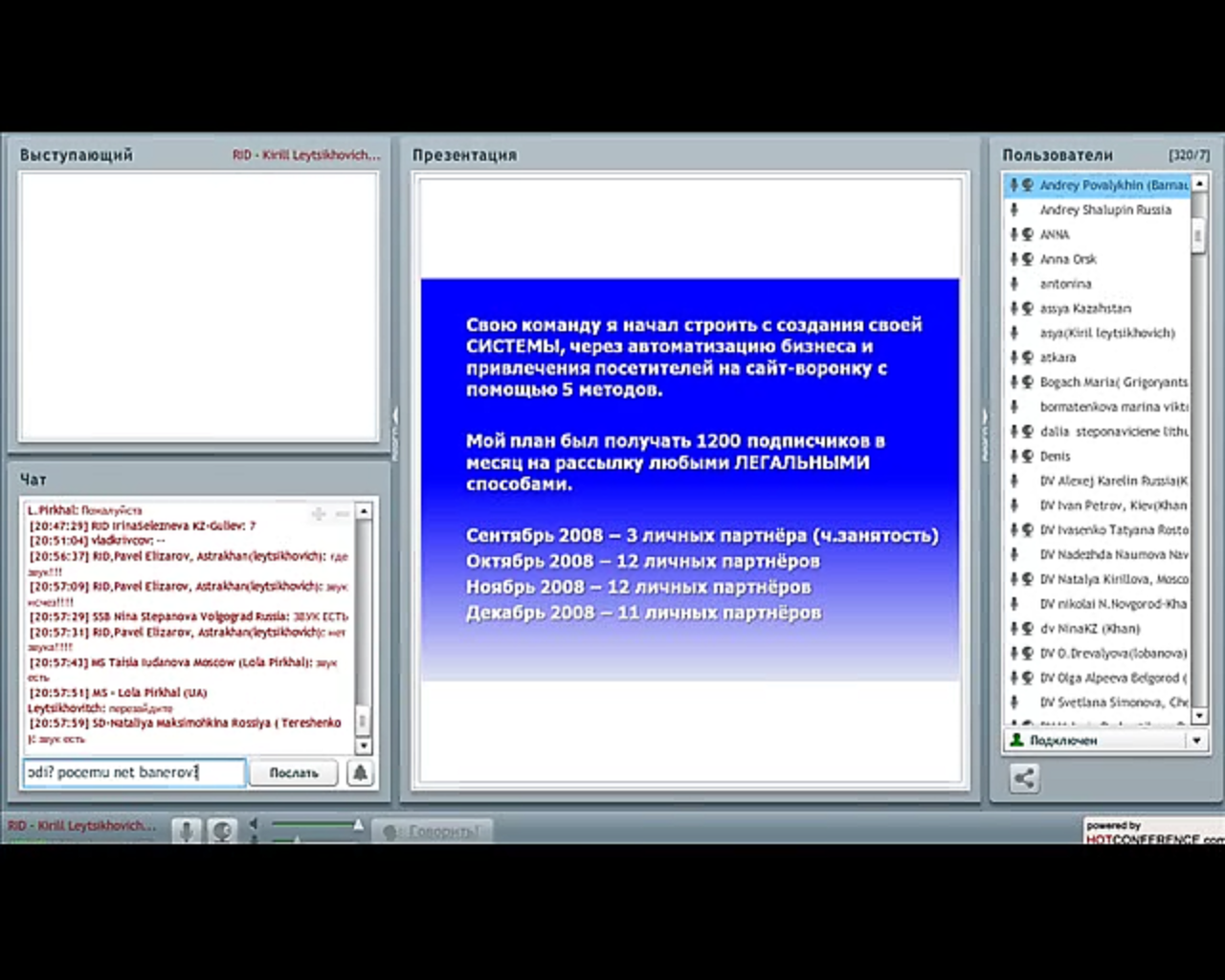Click webcam icon next to DV Natalya Kirillova
The image size is (1225, 980).
[1027, 579]
